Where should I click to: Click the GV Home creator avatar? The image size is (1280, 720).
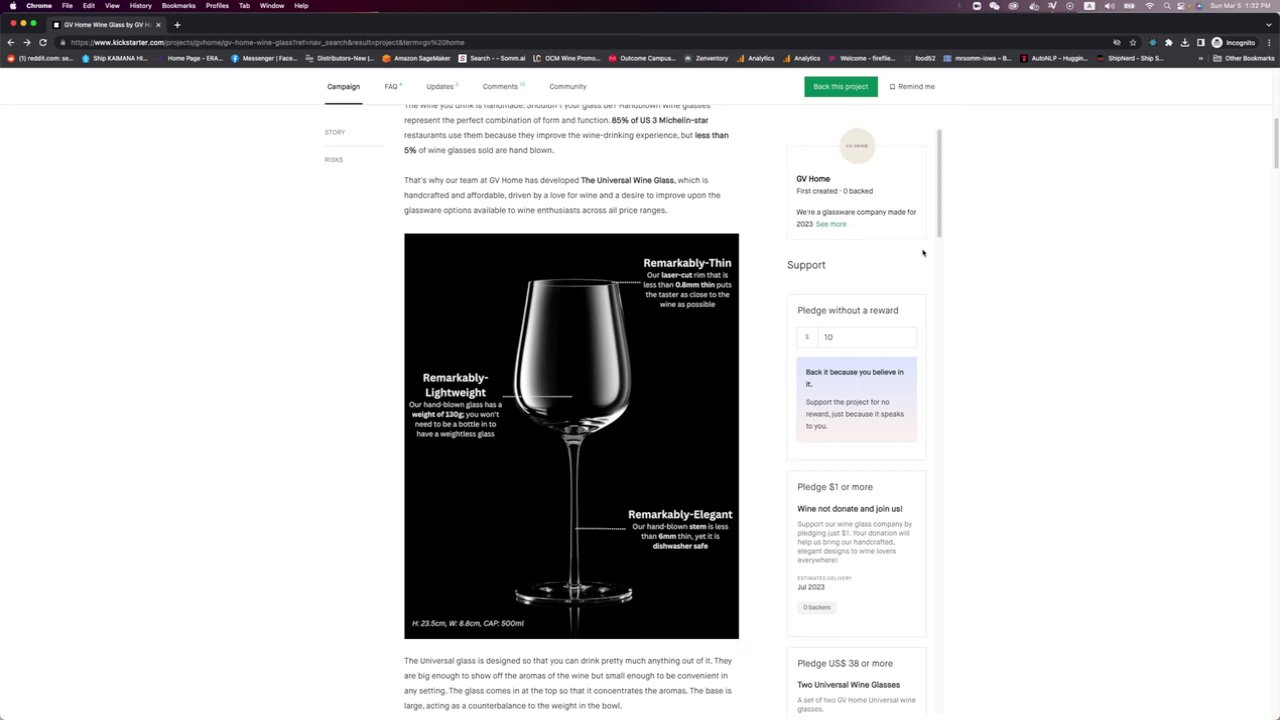[x=857, y=146]
